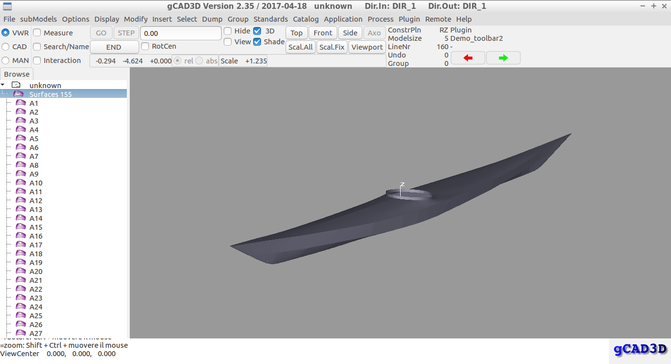Viewport: 671px width, 364px height.
Task: Select surface A22 in the tree
Action: coord(36,289)
